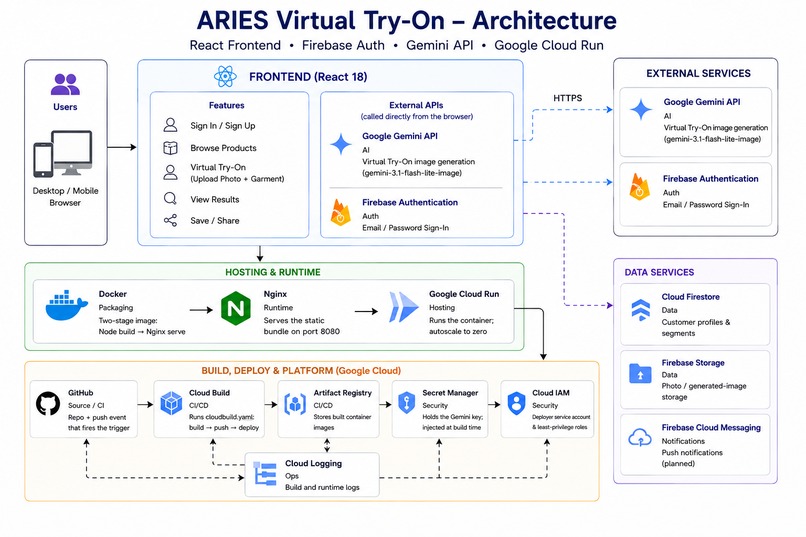The image size is (806, 537).
Task: Click the 'BUILD, DEPLOY & PLATFORM (Google Cloud)' heading
Action: [x=301, y=371]
